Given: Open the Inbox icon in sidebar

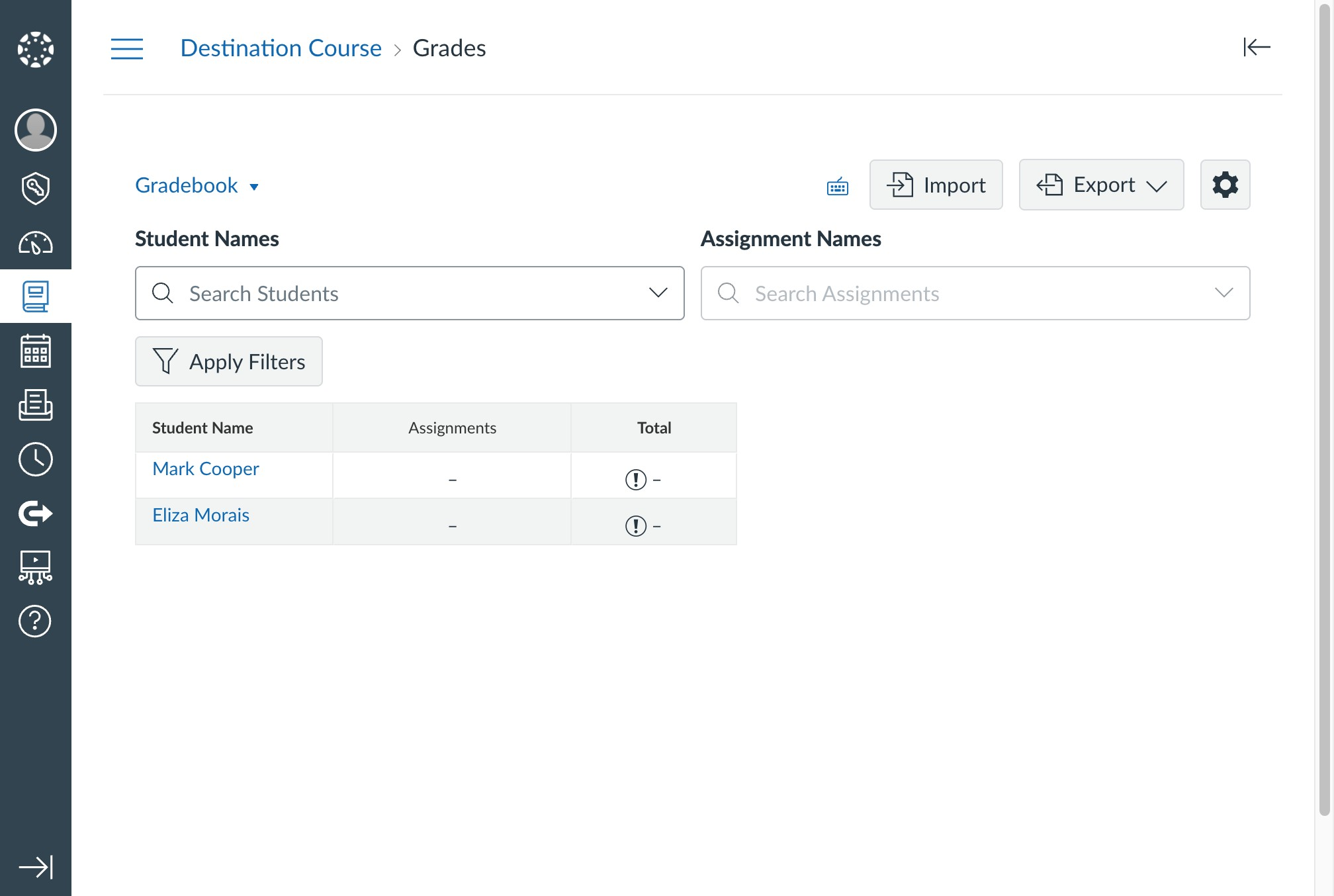Looking at the screenshot, I should (x=36, y=405).
